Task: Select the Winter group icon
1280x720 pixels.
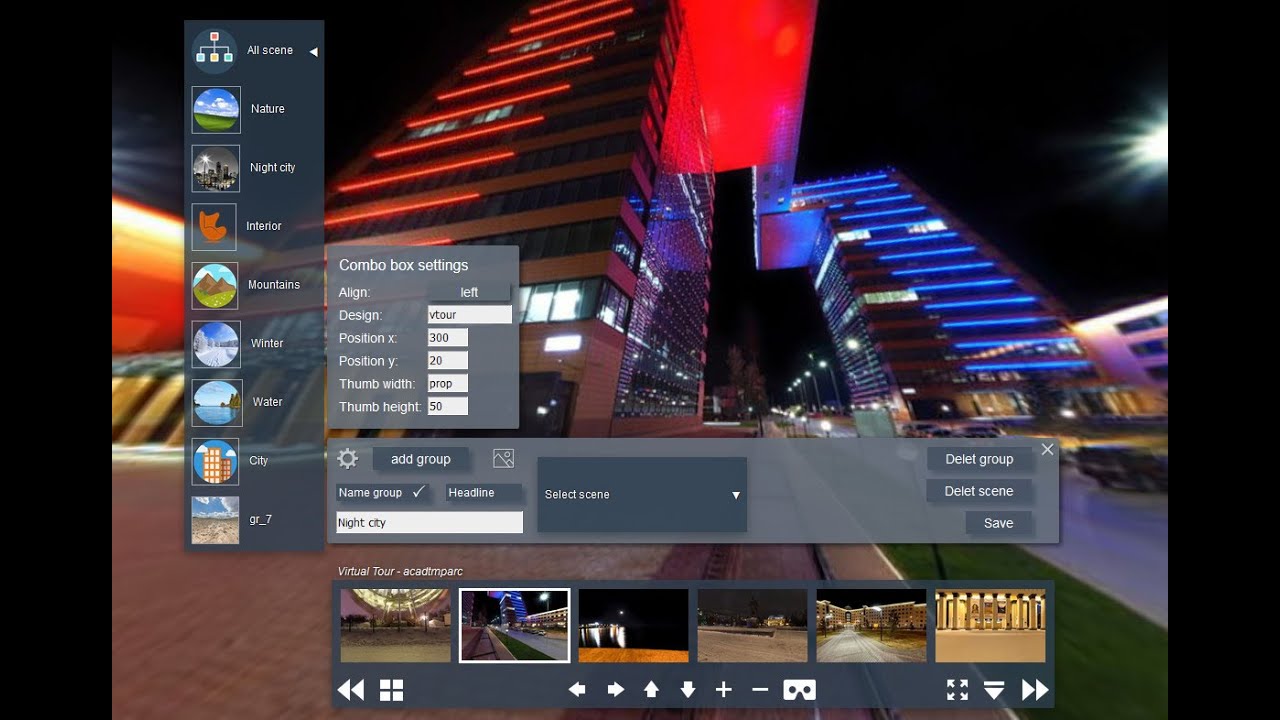Action: pos(216,344)
